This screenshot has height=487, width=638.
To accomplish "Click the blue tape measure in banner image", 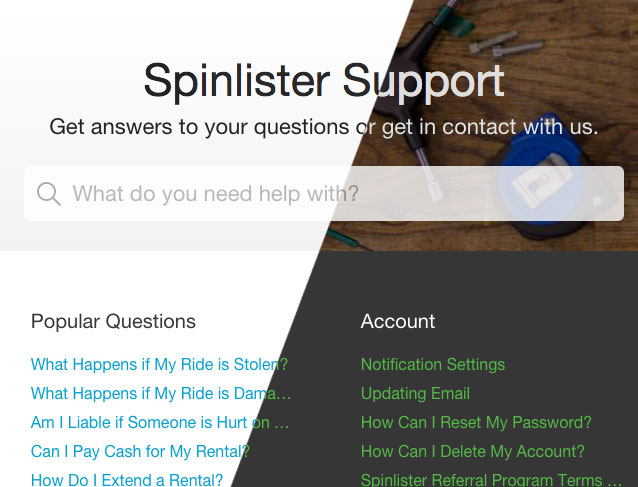I will click(x=547, y=177).
